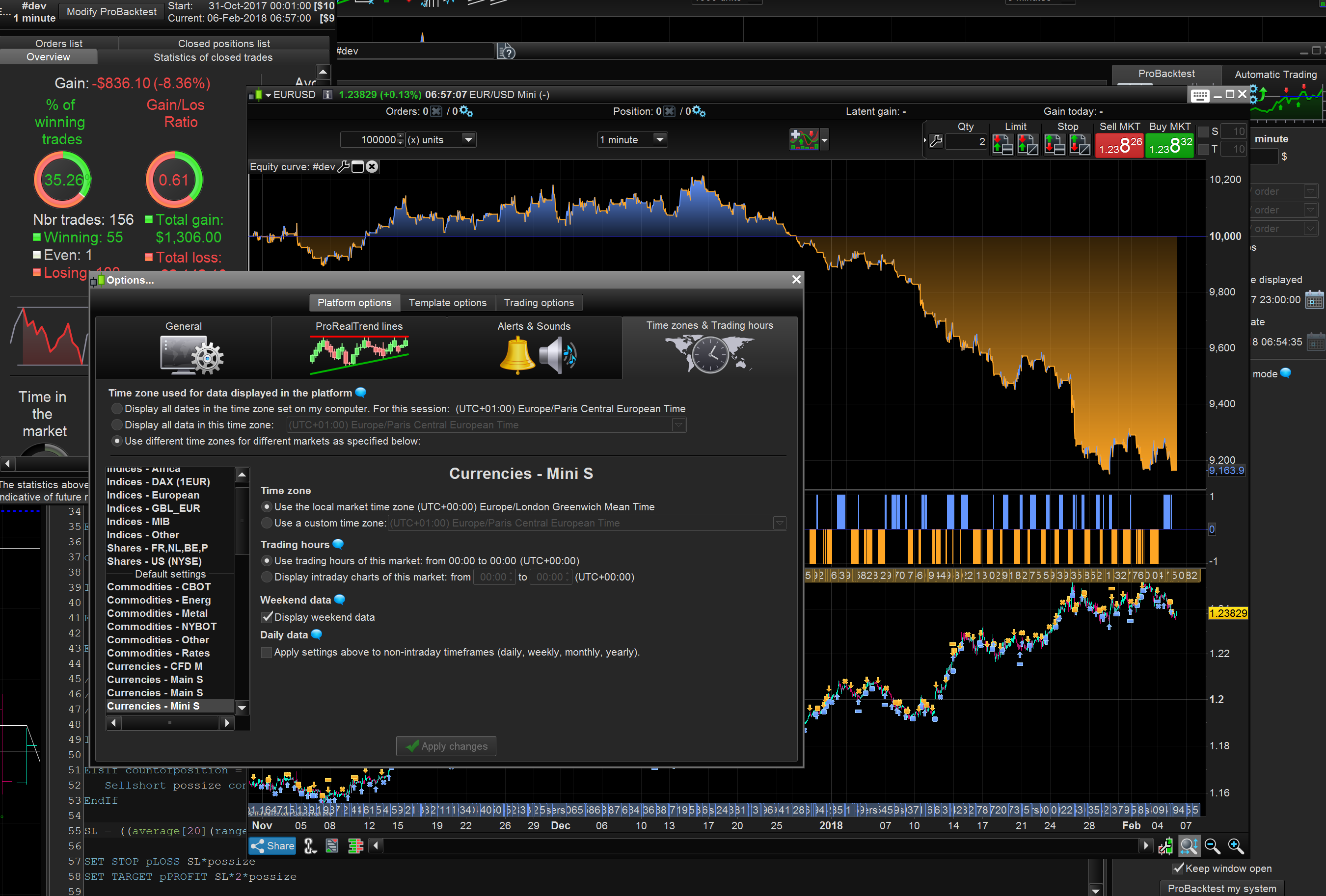Toggle Keep window open checkbox
The height and width of the screenshot is (896, 1326).
coord(1178,868)
